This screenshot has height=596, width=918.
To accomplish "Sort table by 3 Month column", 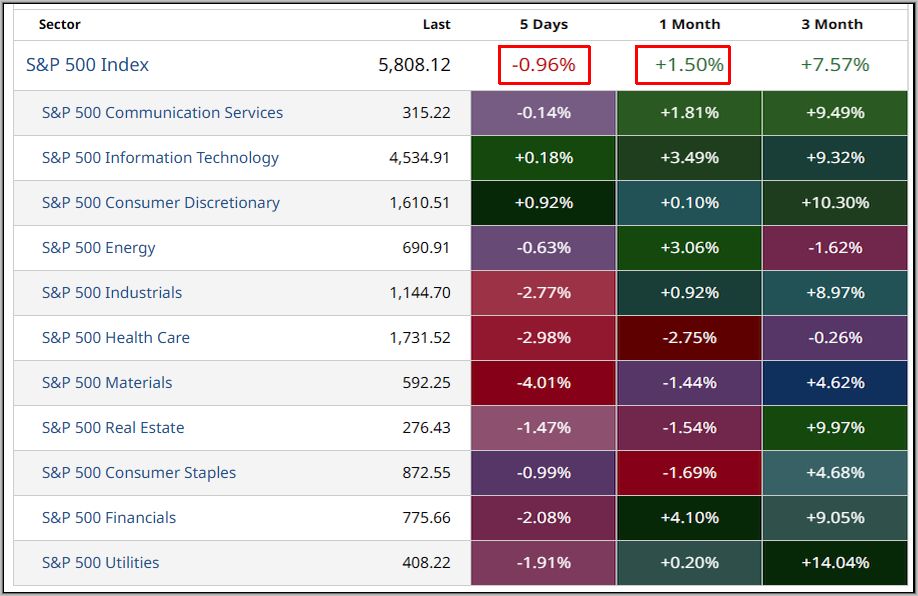I will click(x=832, y=24).
